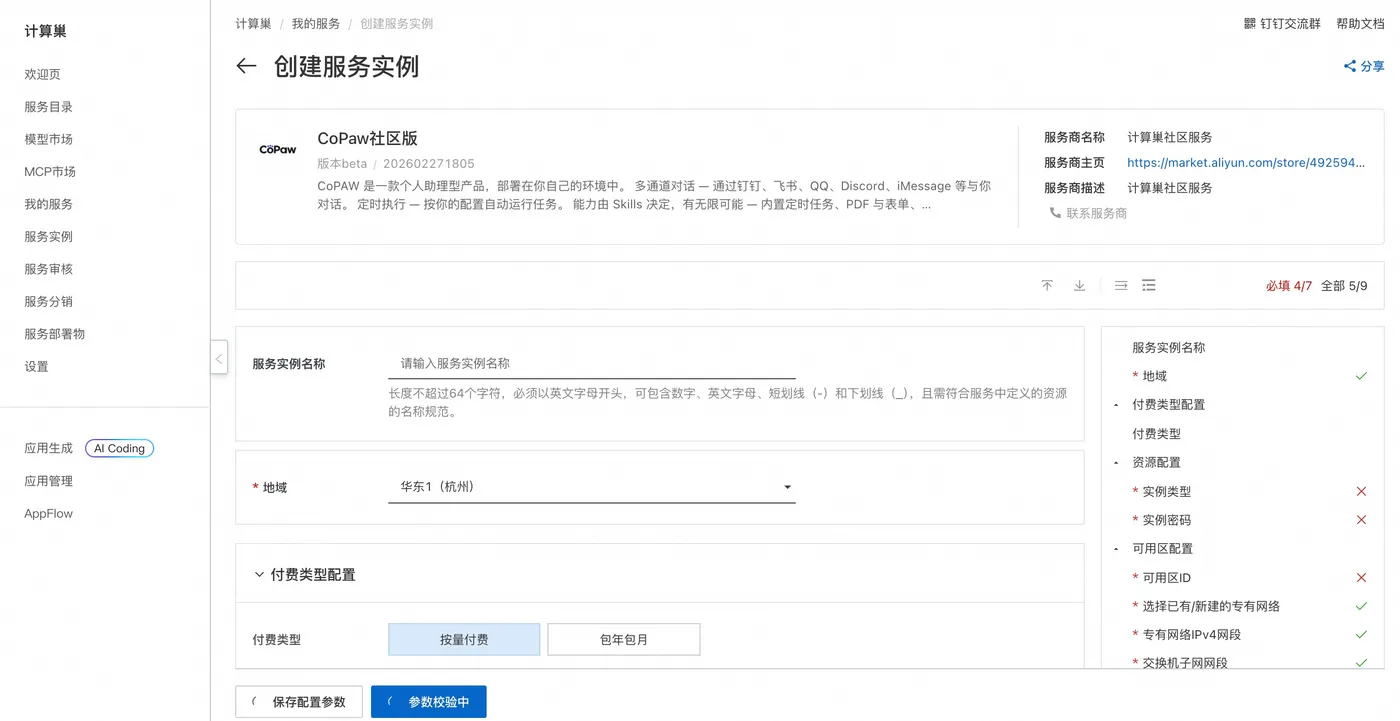This screenshot has height=721, width=1400.
Task: Open the 帮助文档 link
Action: (x=1360, y=23)
